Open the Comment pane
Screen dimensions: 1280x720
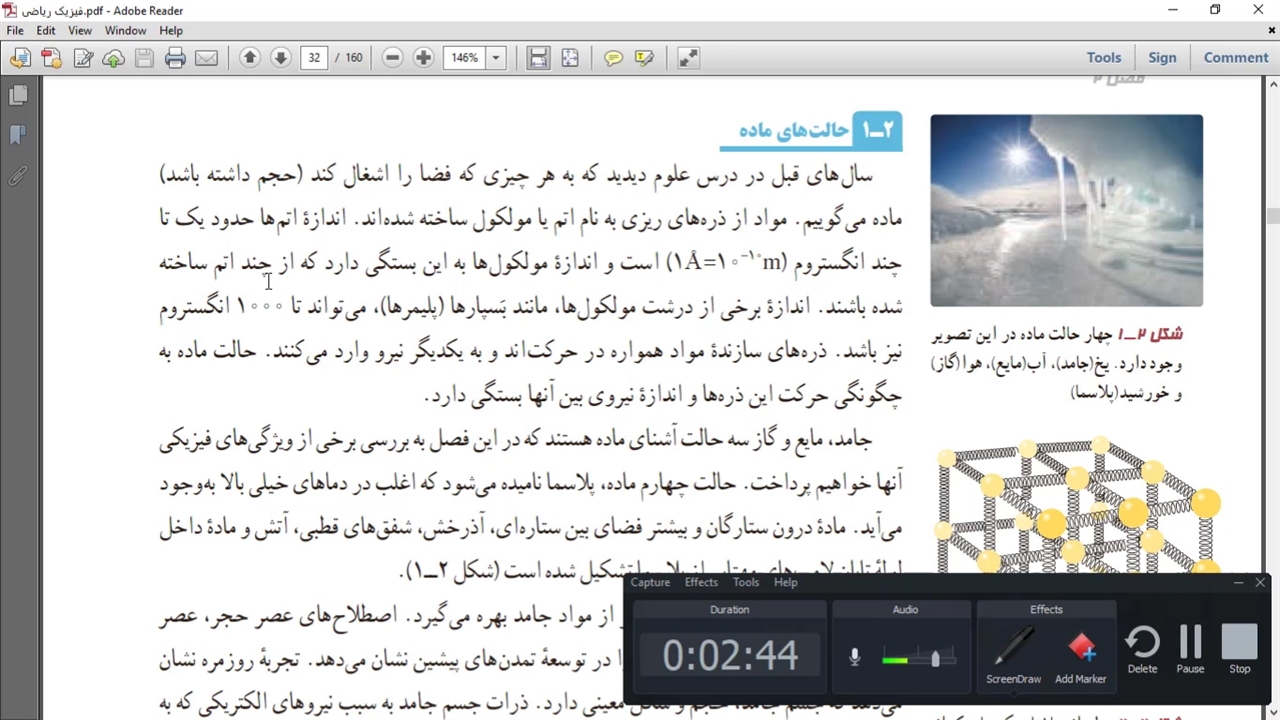point(1236,58)
